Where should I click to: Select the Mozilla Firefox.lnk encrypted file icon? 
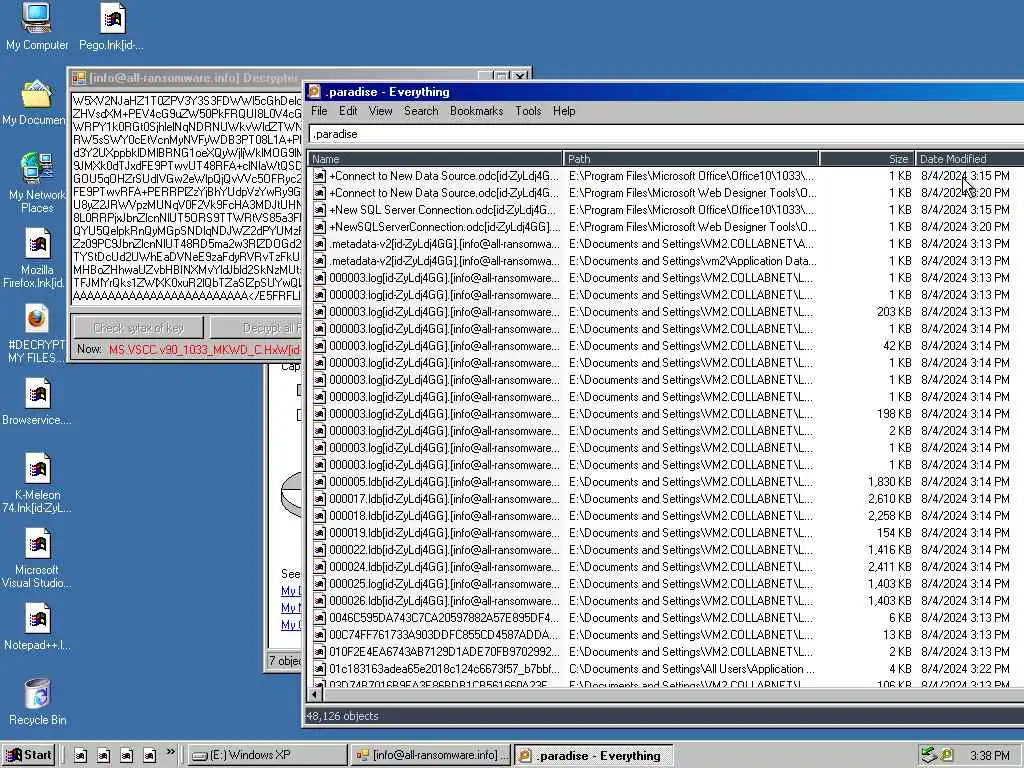37,244
